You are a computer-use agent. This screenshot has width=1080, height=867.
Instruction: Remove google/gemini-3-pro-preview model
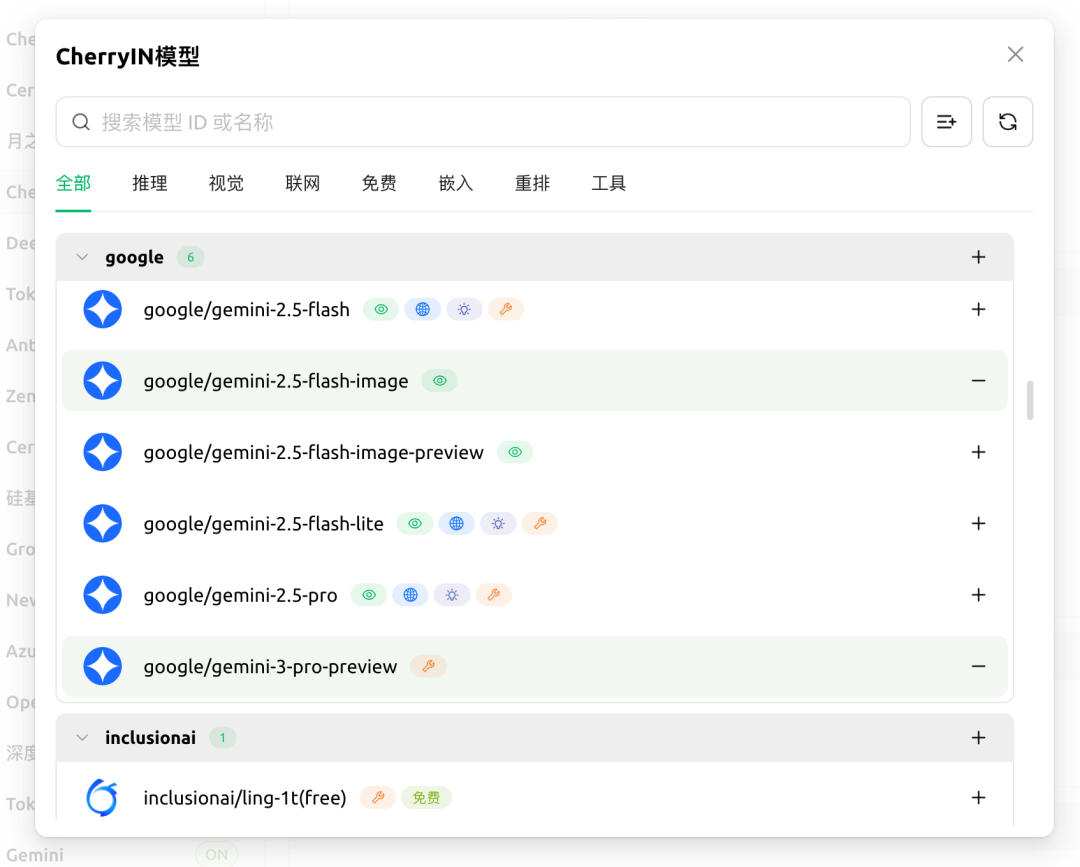coord(978,666)
